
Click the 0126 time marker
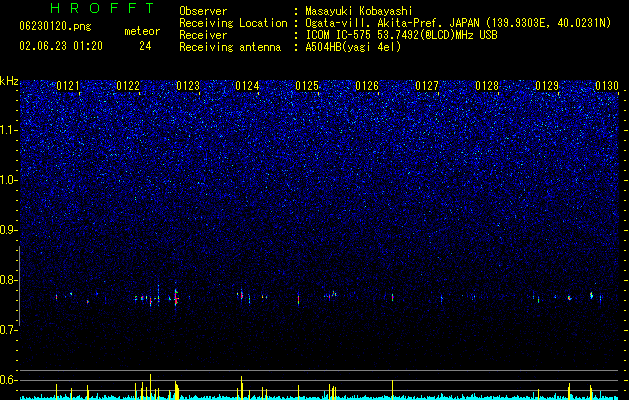pos(367,86)
